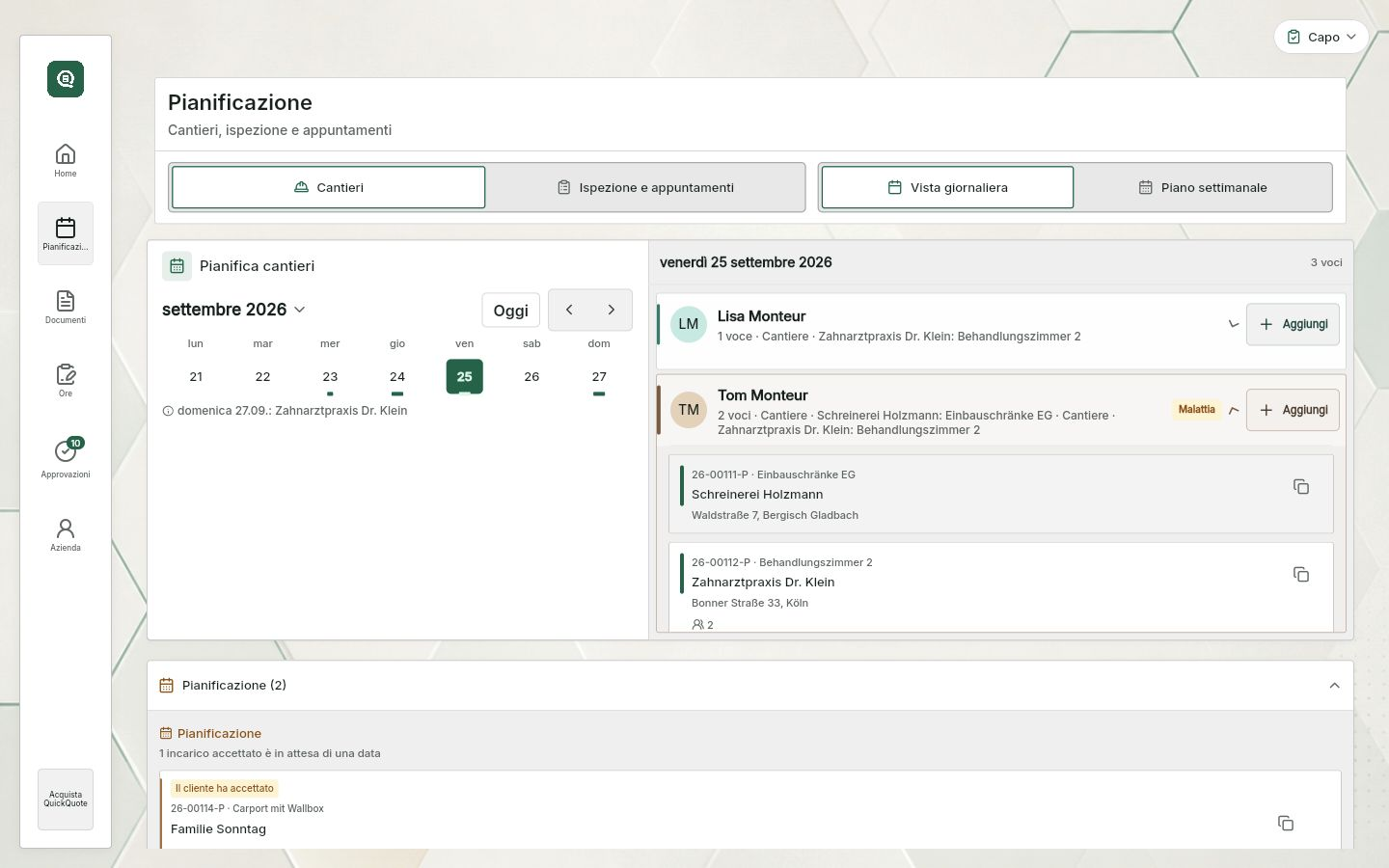Select day 25 in calendar
The height and width of the screenshot is (868, 1389).
point(465,377)
